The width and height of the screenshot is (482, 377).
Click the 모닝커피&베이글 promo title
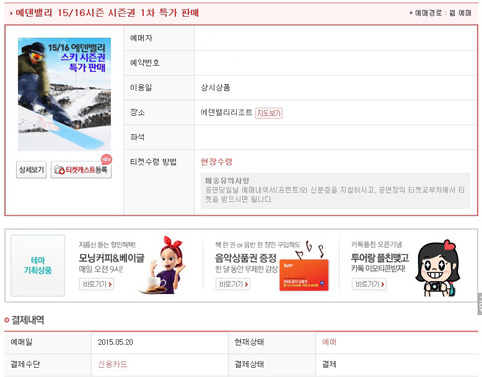pyautogui.click(x=111, y=258)
